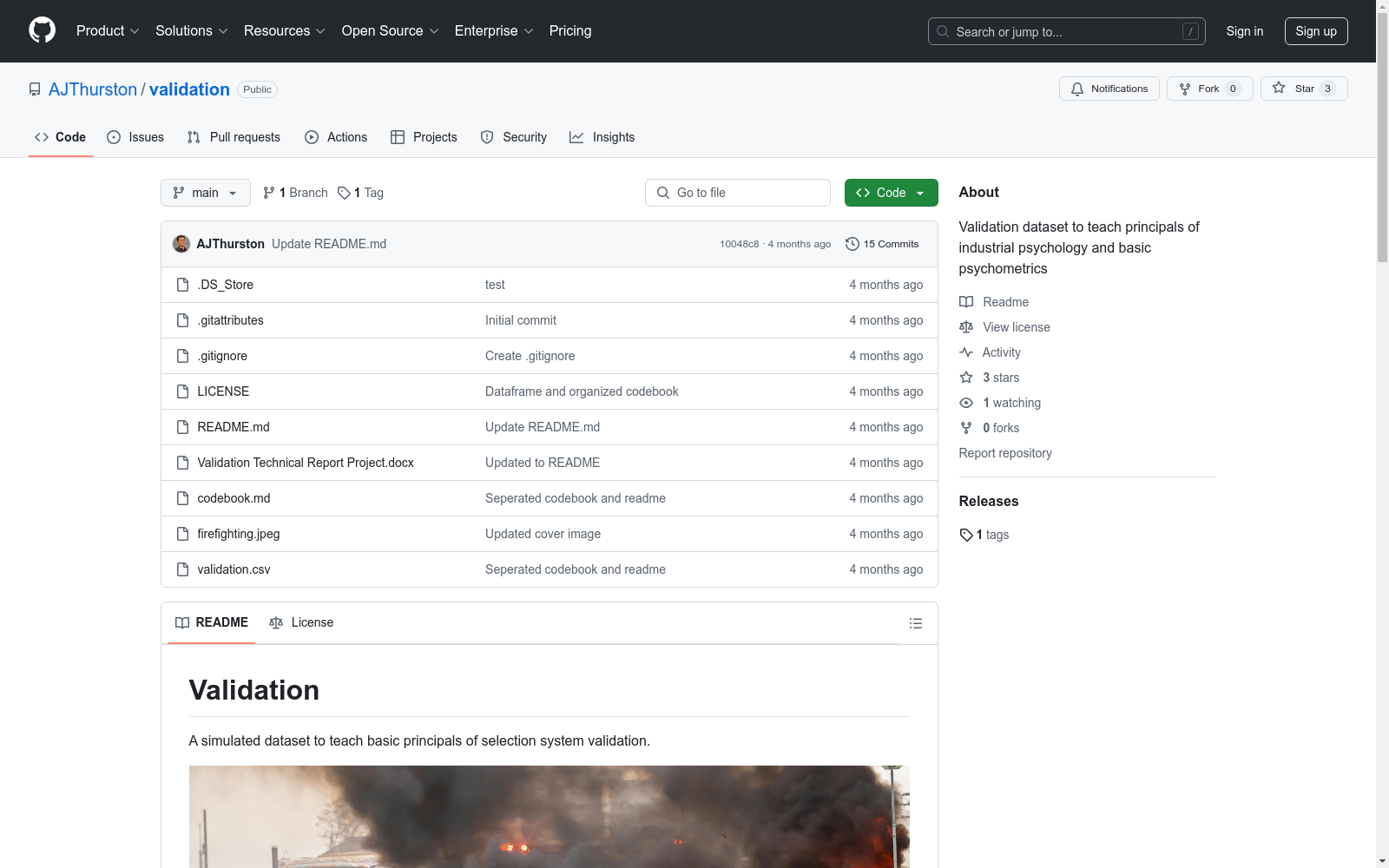Click the GitHub logo home icon
1389x868 pixels.
[x=42, y=30]
